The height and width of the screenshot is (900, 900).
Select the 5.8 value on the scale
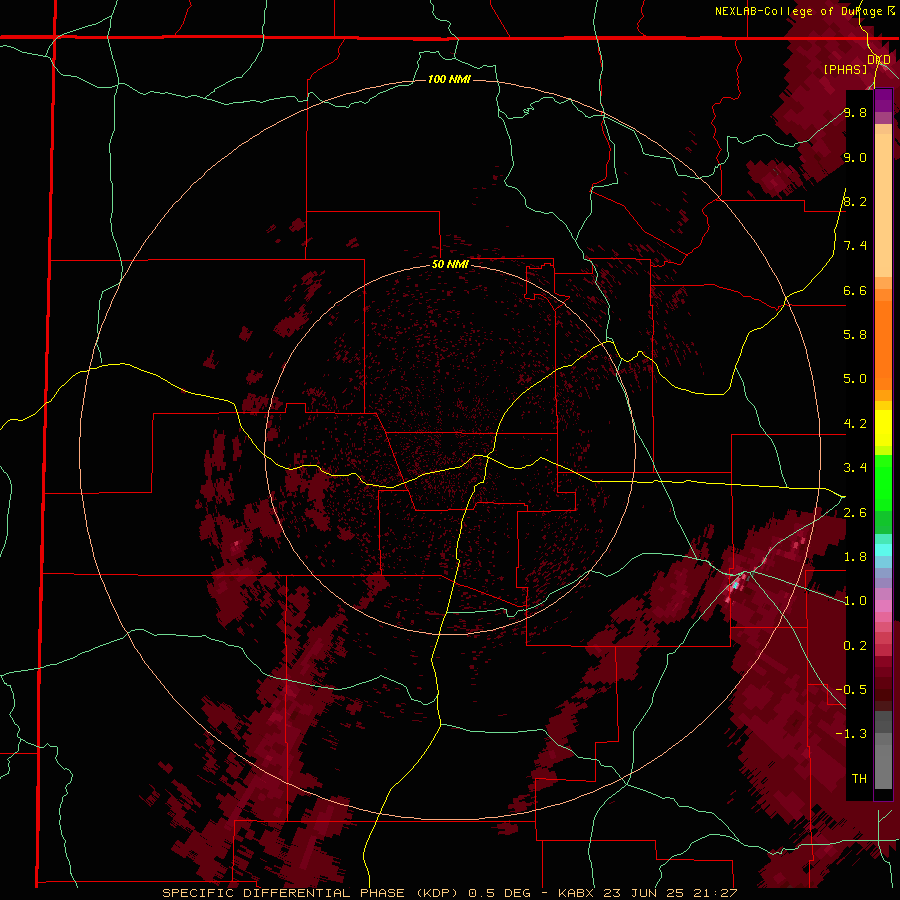(855, 335)
